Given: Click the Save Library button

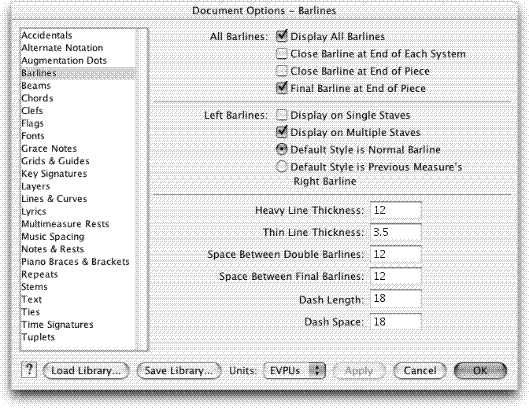Looking at the screenshot, I should coord(179,371).
